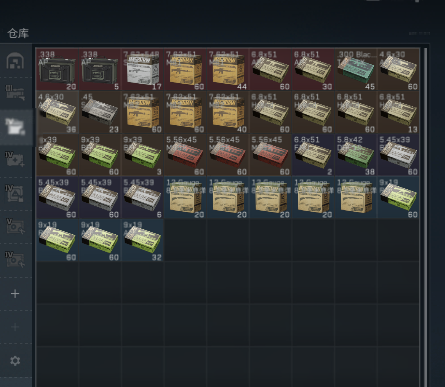Image resolution: width=445 pixels, height=387 pixels.
Task: Select the .45 ammo box with 23 rounds
Action: pyautogui.click(x=100, y=112)
